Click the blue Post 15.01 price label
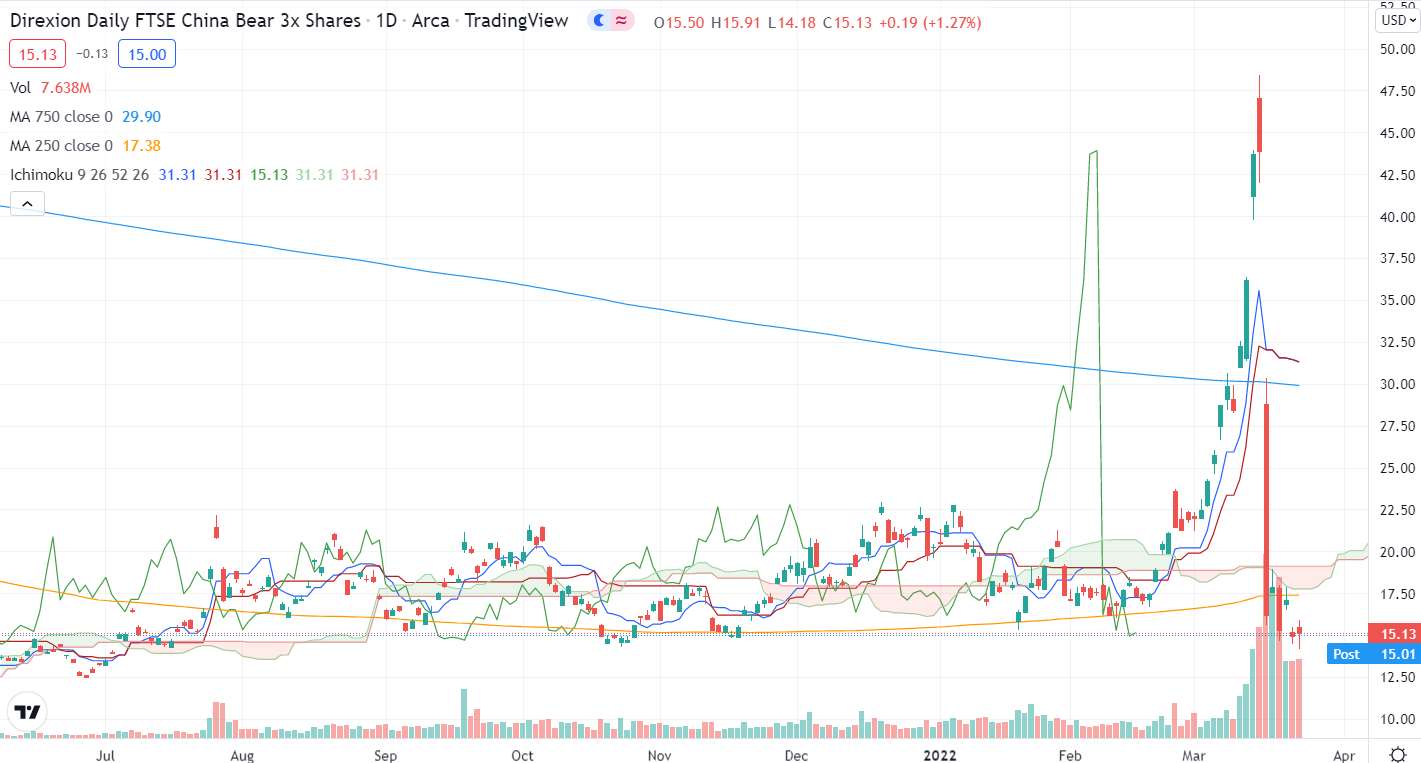1421x763 pixels. 1373,654
